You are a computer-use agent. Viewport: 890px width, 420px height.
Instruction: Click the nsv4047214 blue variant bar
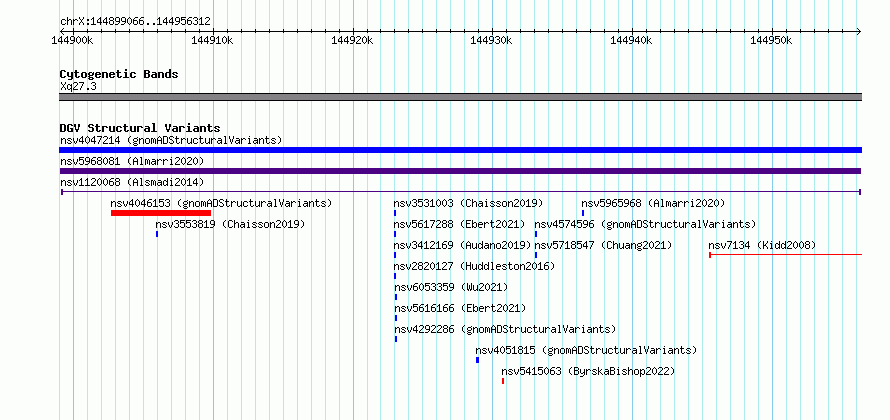(460, 150)
